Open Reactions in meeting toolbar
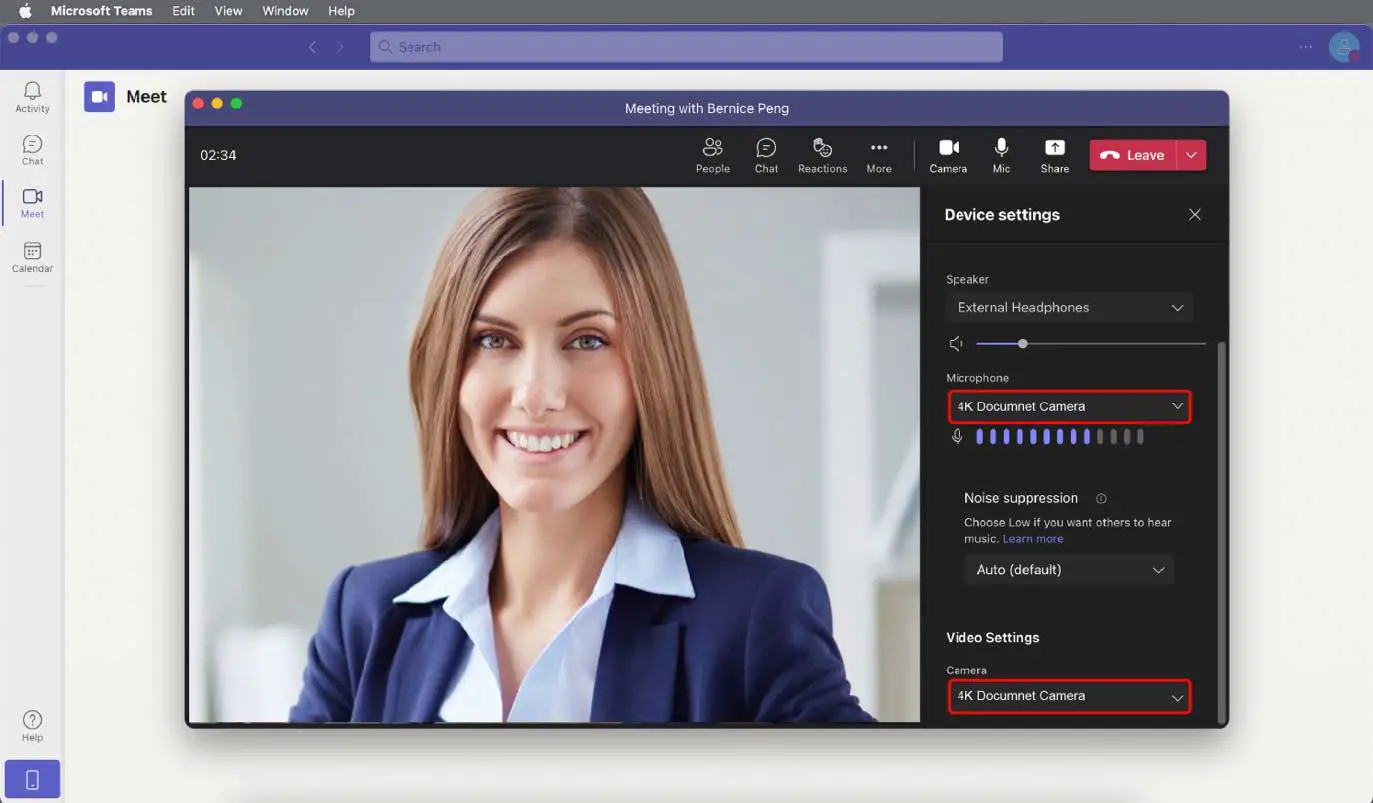 [x=822, y=155]
